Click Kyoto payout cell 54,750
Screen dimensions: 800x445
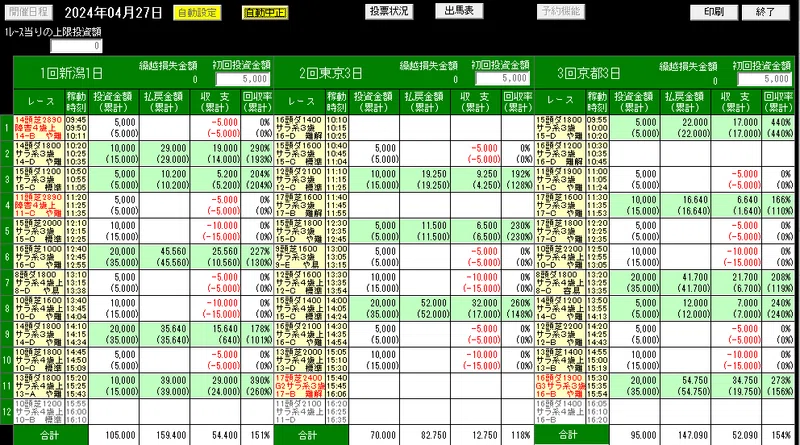pos(685,386)
